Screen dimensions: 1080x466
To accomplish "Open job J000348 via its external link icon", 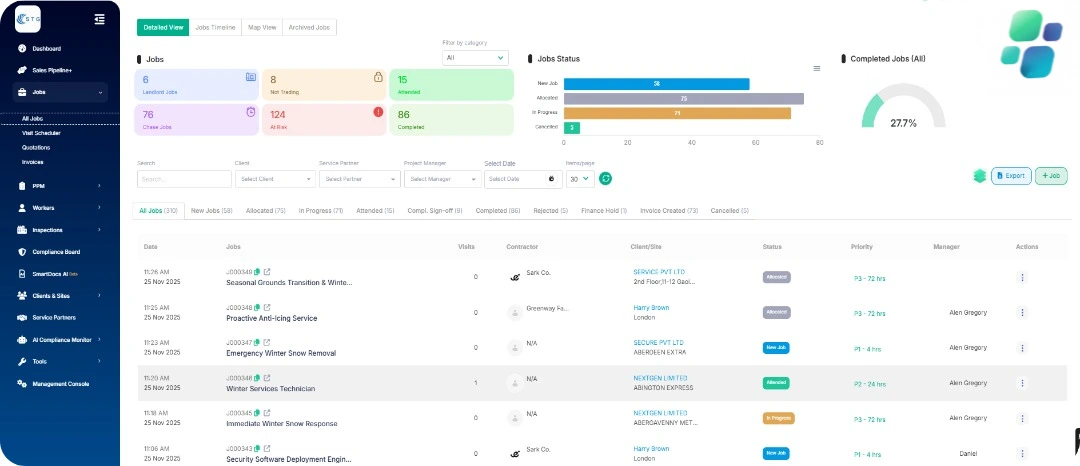I will (267, 307).
